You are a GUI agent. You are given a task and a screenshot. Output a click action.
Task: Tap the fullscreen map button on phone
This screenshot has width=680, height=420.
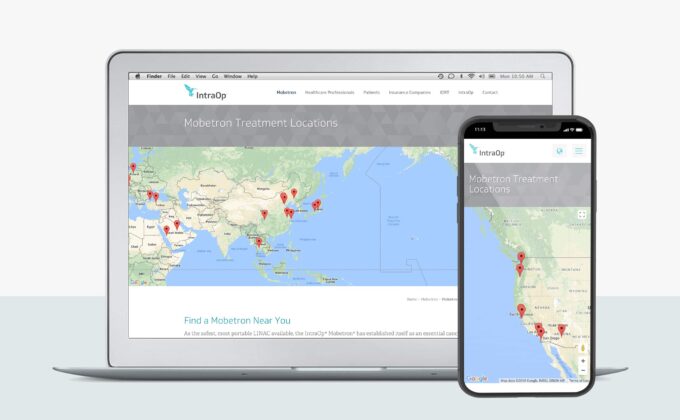(582, 215)
